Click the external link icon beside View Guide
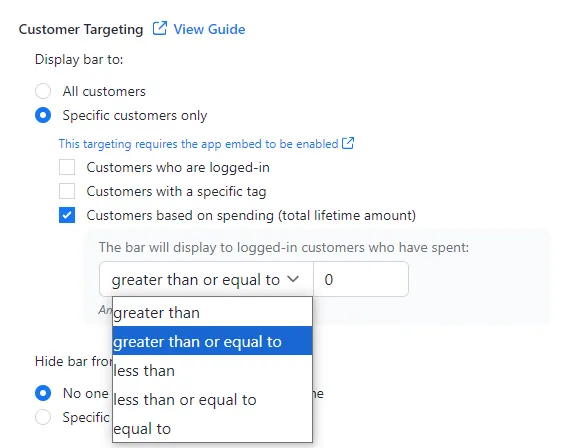Screen dimensions: 567x448 [160, 28]
